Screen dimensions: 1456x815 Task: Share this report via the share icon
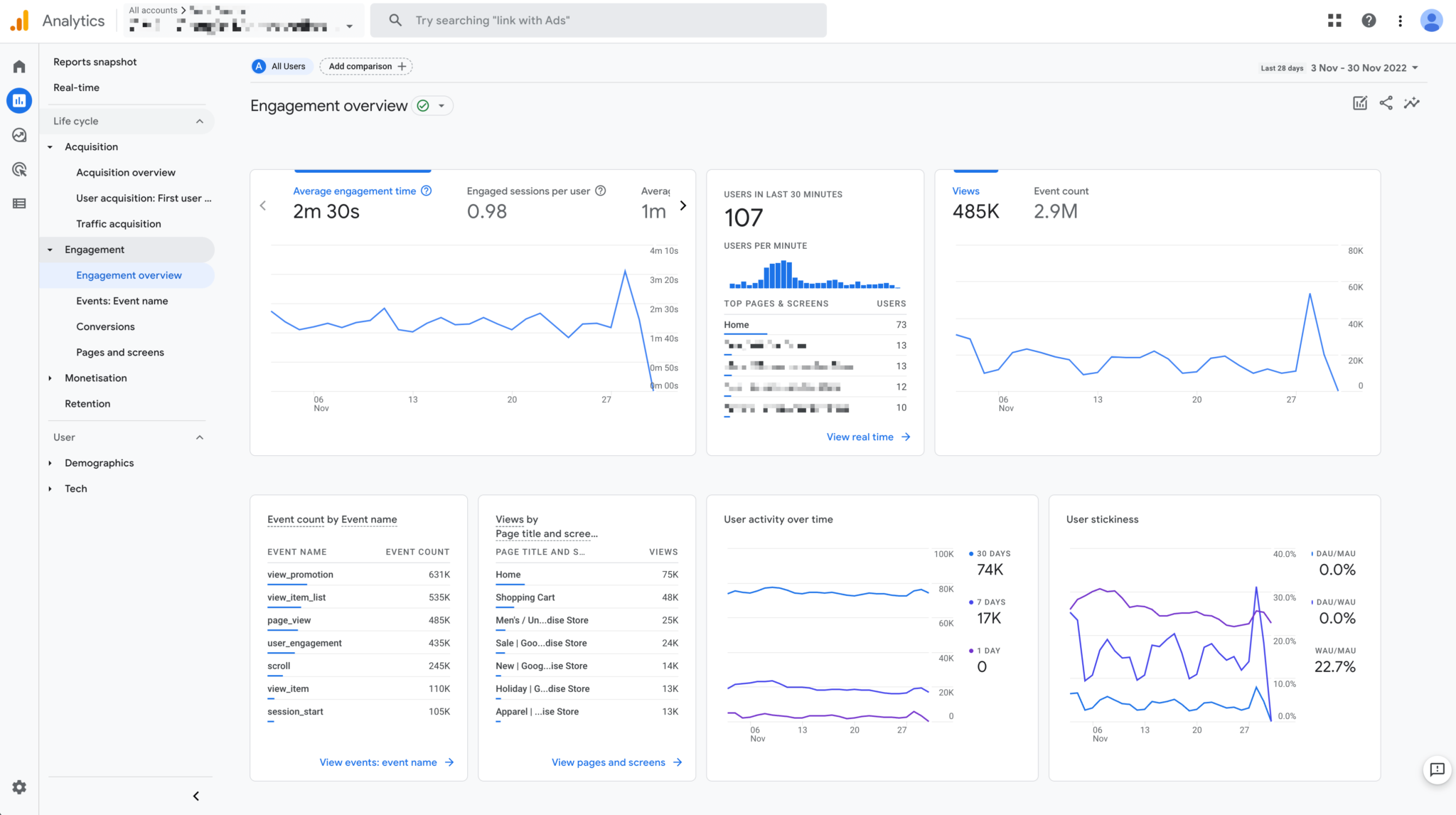(x=1385, y=102)
